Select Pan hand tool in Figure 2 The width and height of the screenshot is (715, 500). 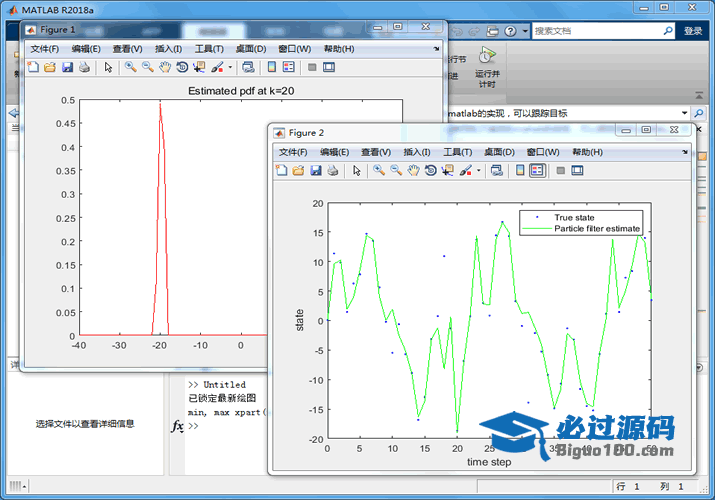pos(414,170)
